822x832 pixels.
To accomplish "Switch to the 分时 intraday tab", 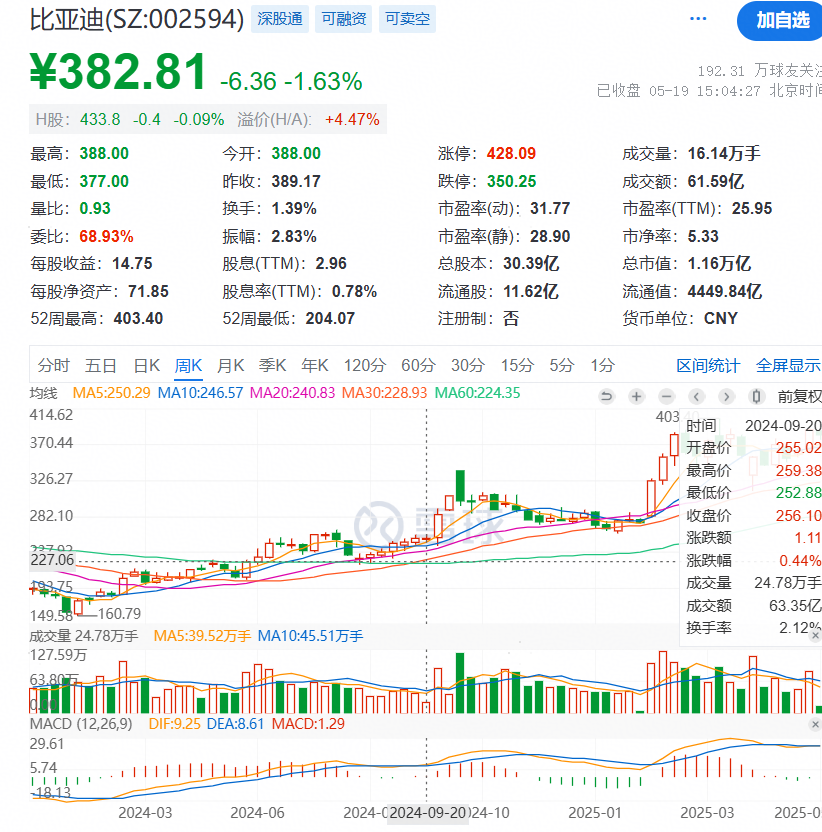I will click(x=55, y=366).
